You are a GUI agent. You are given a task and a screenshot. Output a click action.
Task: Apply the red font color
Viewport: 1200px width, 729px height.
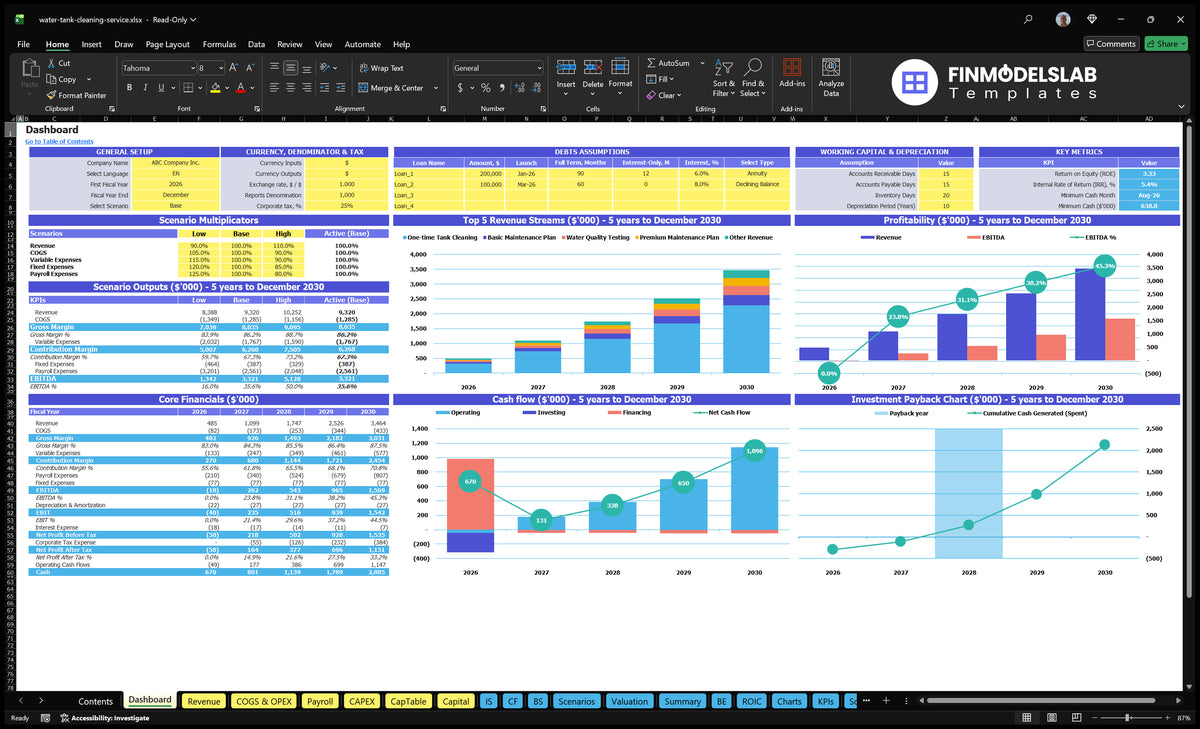coord(240,88)
